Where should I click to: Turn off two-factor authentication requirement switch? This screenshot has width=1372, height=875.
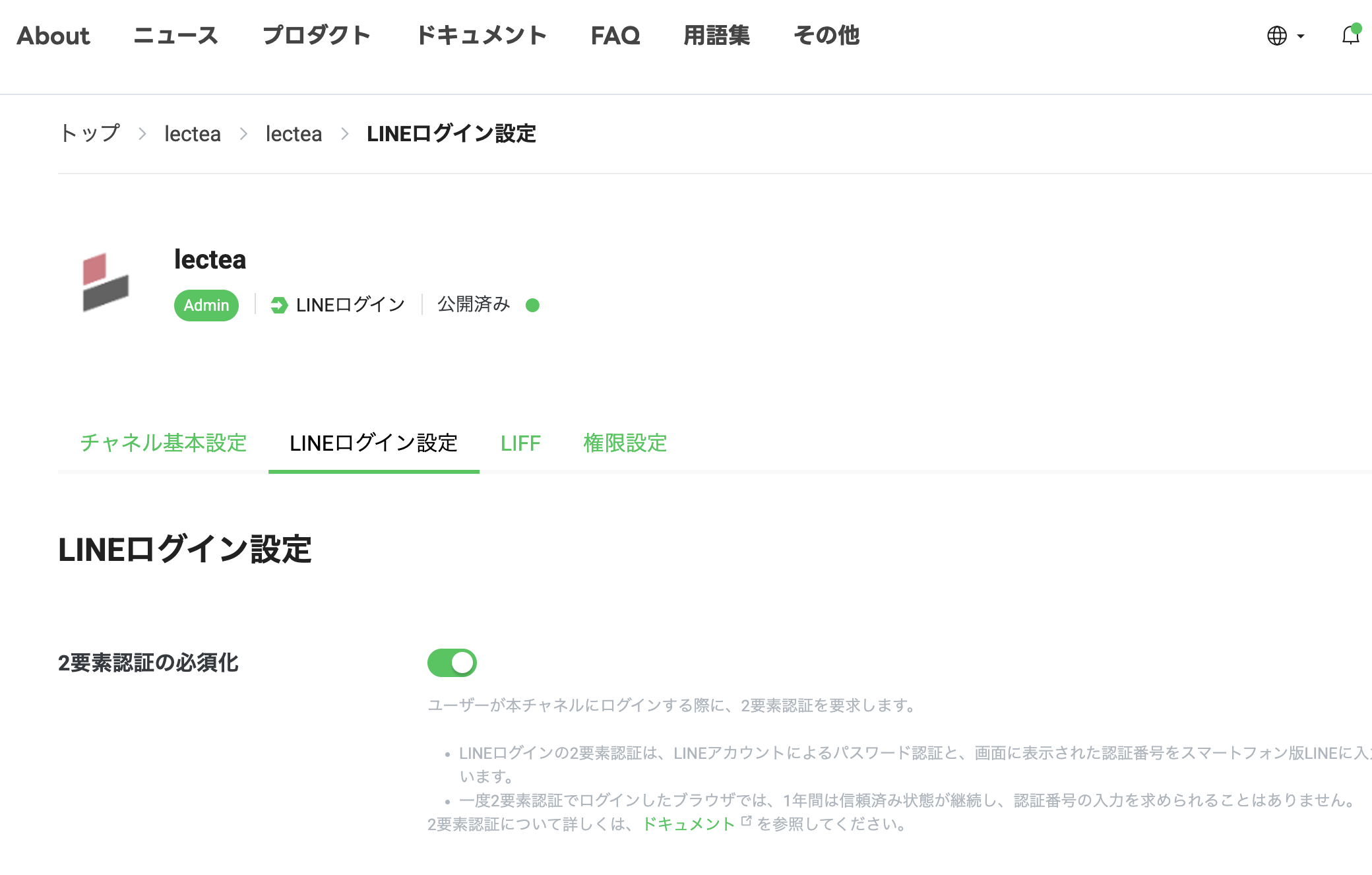pos(452,663)
